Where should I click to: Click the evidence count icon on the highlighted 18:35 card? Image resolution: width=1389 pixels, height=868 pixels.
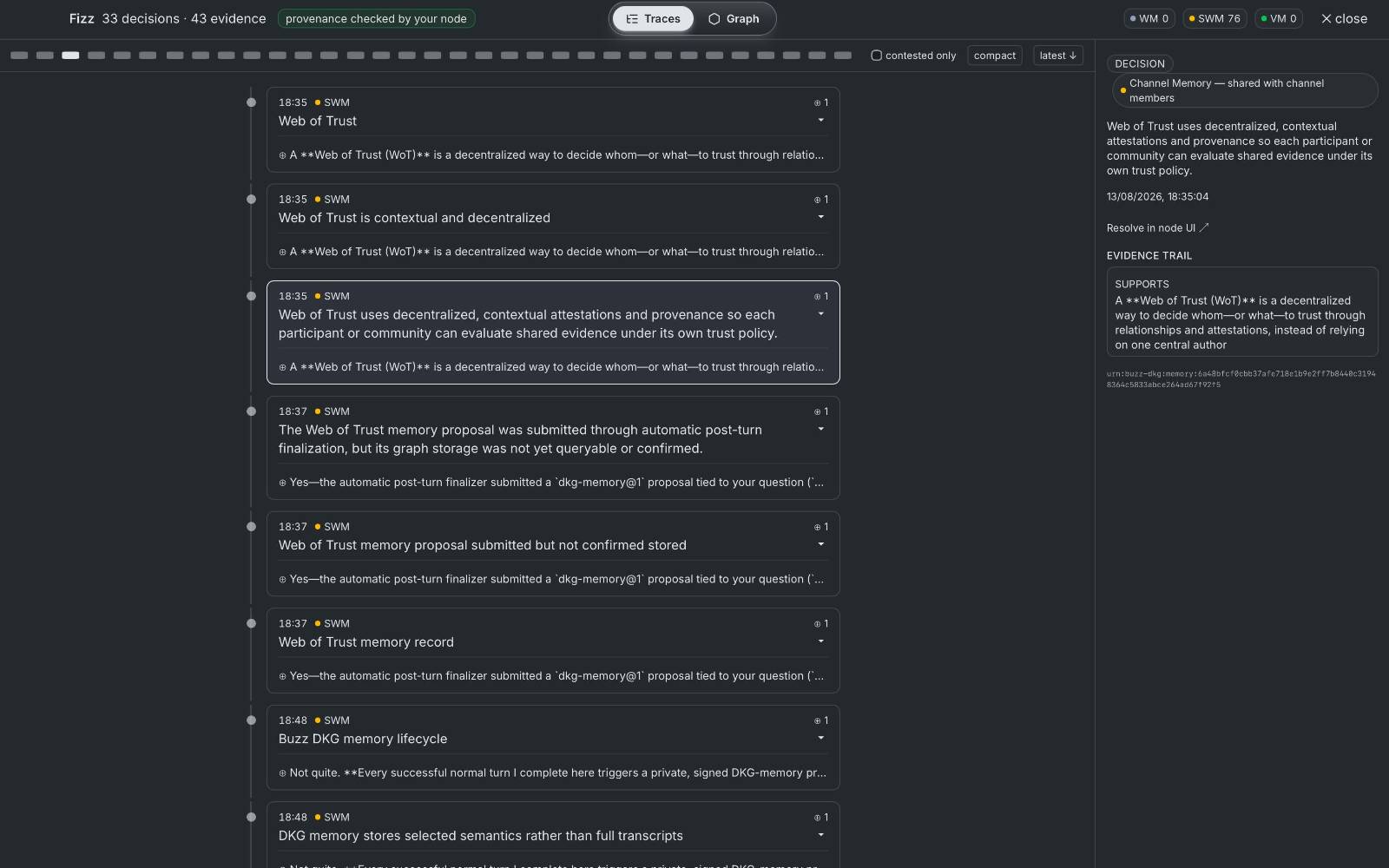[821, 296]
